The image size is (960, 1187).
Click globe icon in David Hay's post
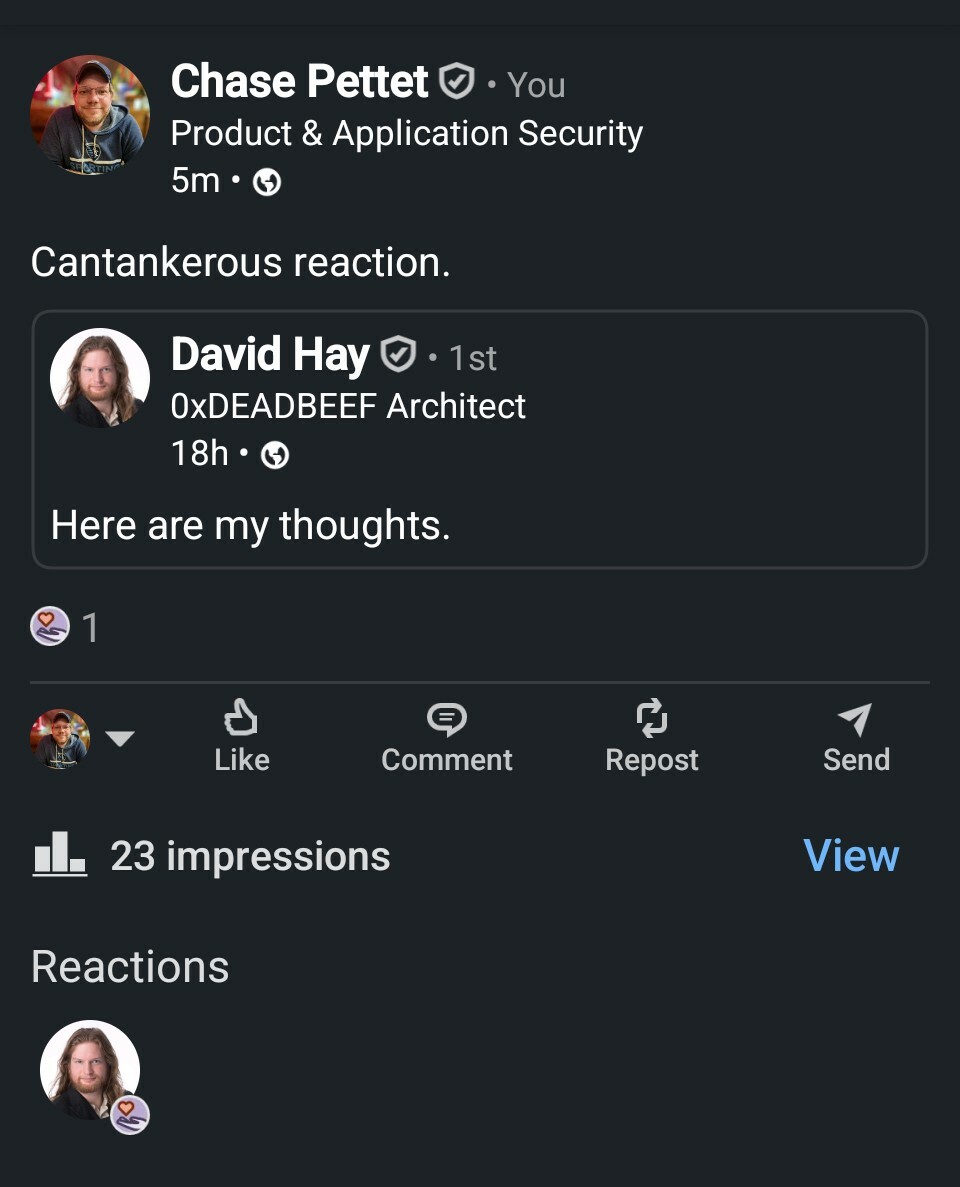pos(275,455)
